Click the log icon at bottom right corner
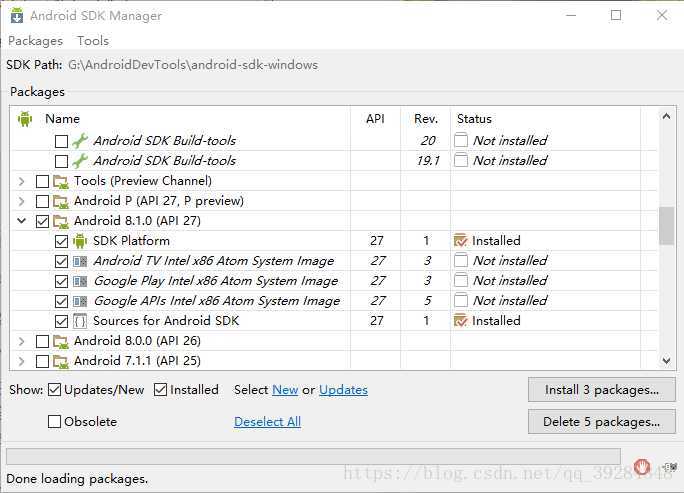 [670, 467]
